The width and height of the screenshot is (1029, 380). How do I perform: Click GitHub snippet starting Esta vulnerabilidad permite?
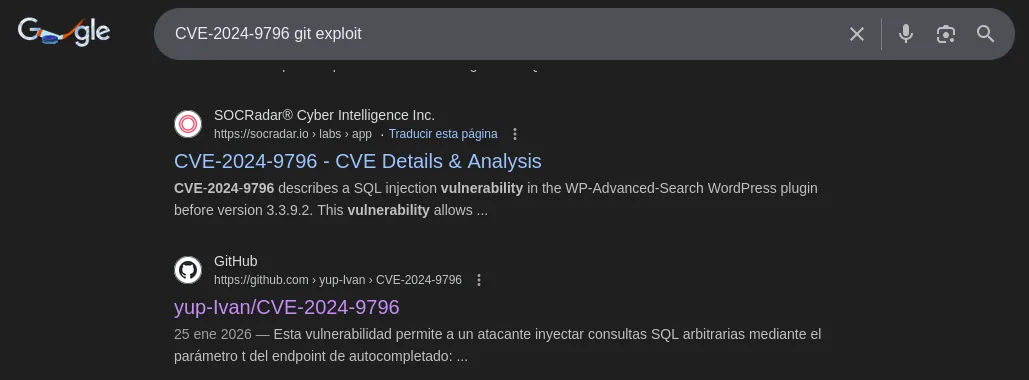click(x=497, y=346)
